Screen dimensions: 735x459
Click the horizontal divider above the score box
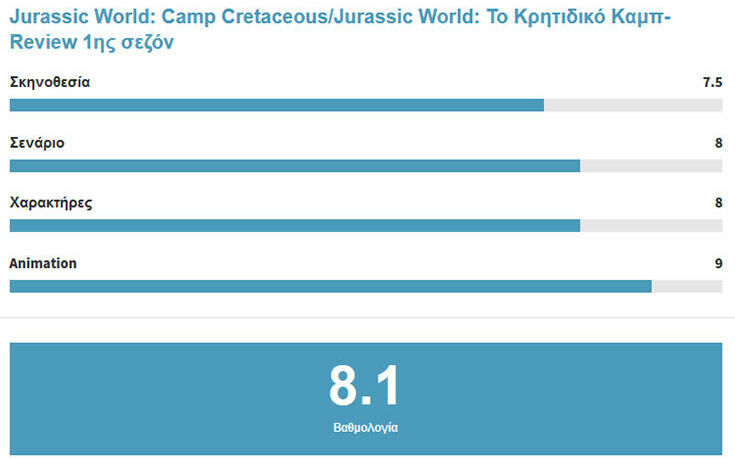click(x=367, y=318)
